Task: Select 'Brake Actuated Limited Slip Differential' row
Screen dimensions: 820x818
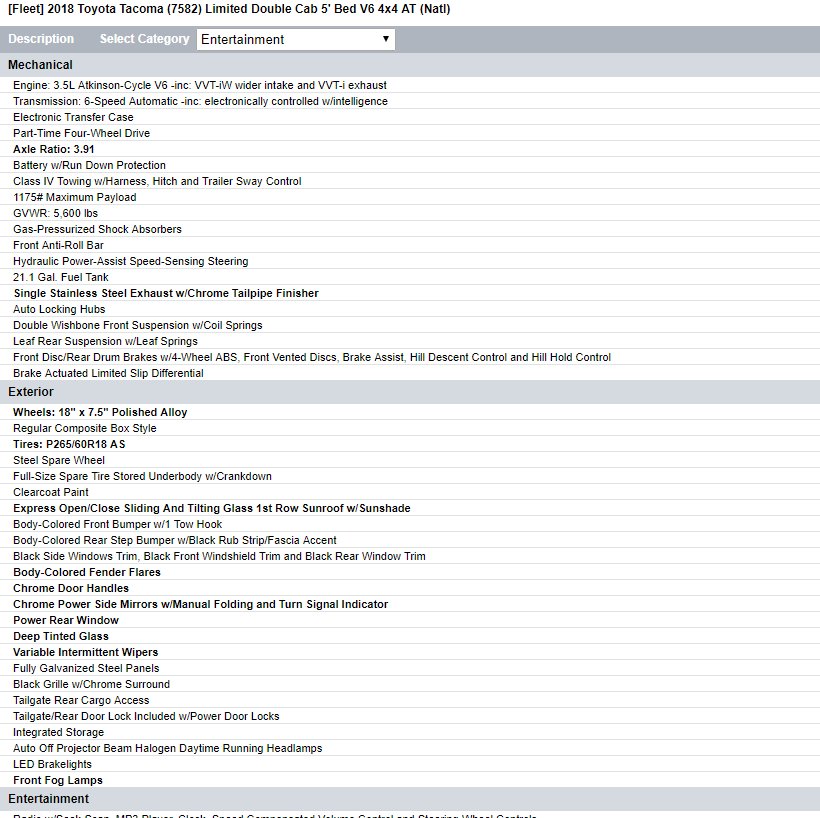Action: pyautogui.click(x=410, y=373)
